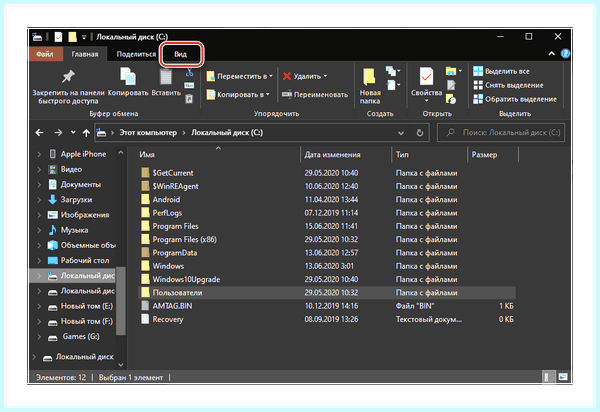Open the Quick Access Toolbar customize dropdown

pos(84,37)
